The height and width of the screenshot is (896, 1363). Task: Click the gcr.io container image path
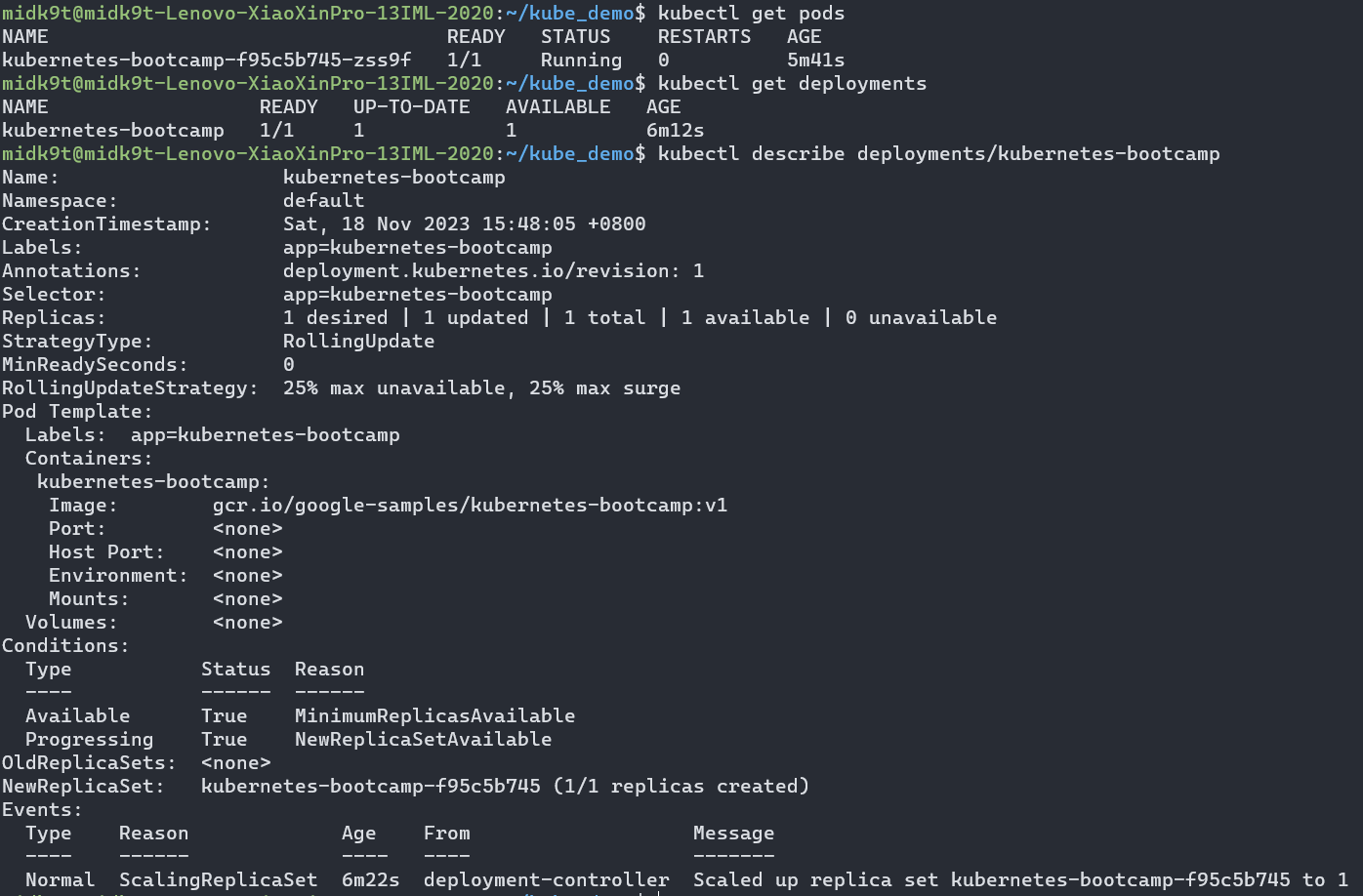[470, 505]
